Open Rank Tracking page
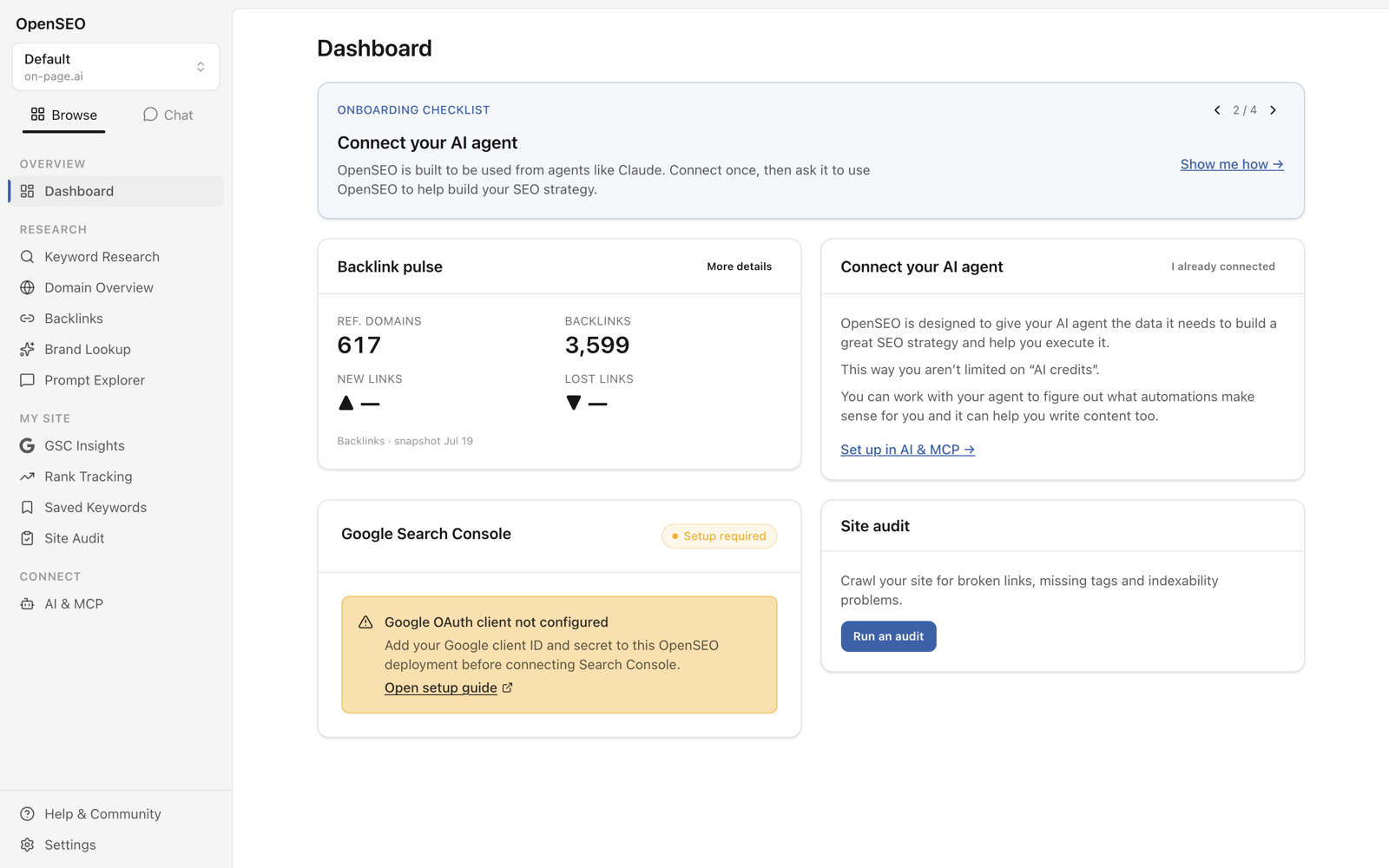1389x868 pixels. (x=115, y=477)
